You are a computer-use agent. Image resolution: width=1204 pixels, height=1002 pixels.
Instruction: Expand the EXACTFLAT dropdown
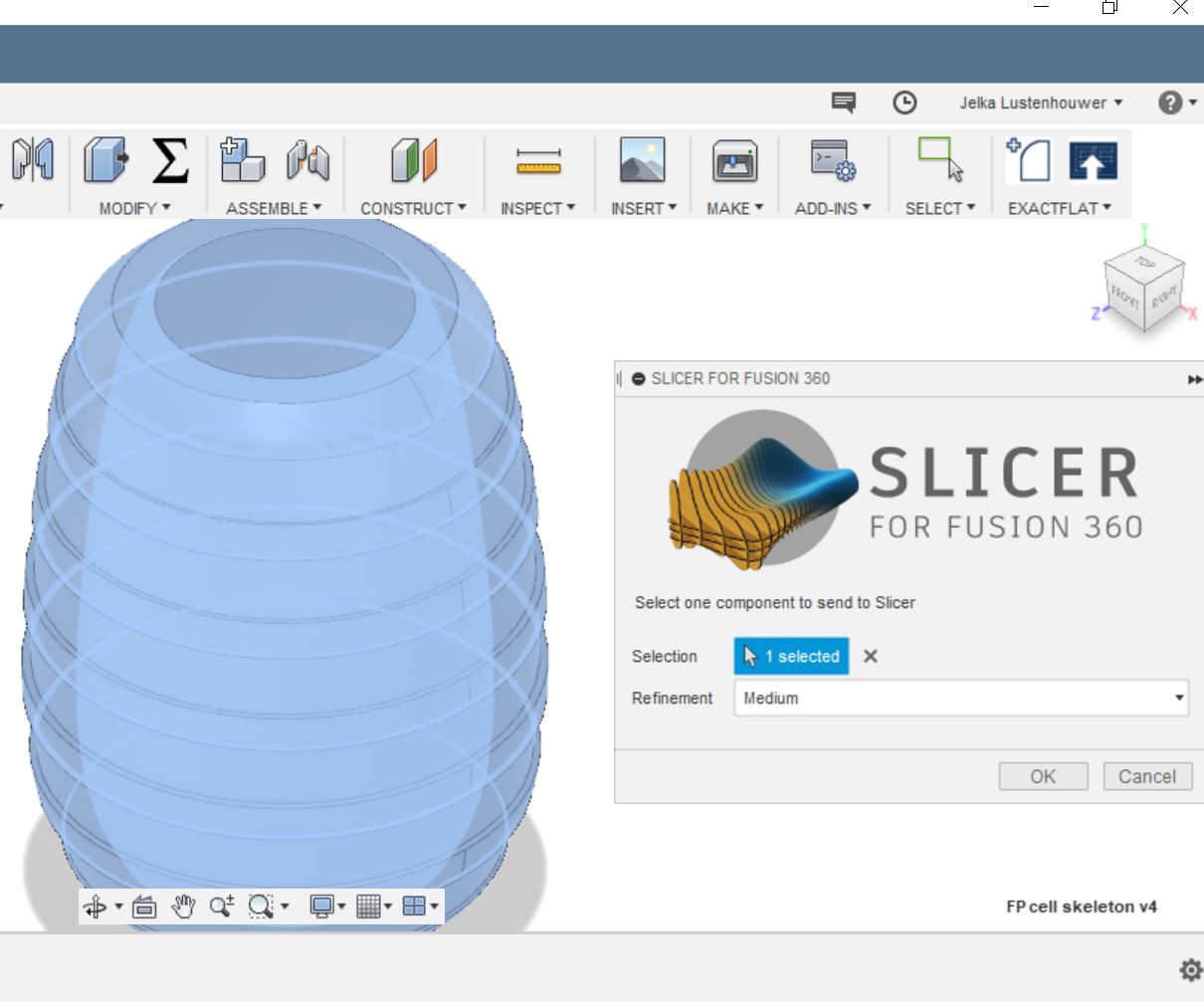pos(1060,208)
